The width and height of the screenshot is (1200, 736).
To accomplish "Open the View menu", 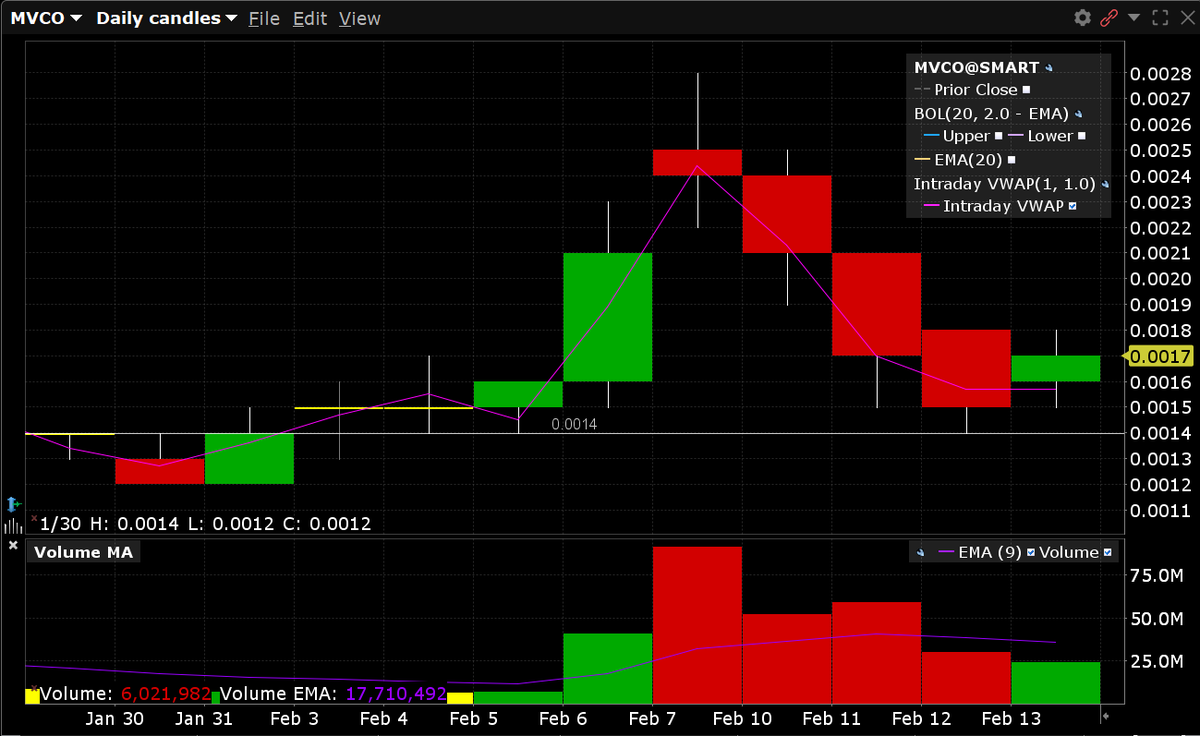I will pos(360,18).
